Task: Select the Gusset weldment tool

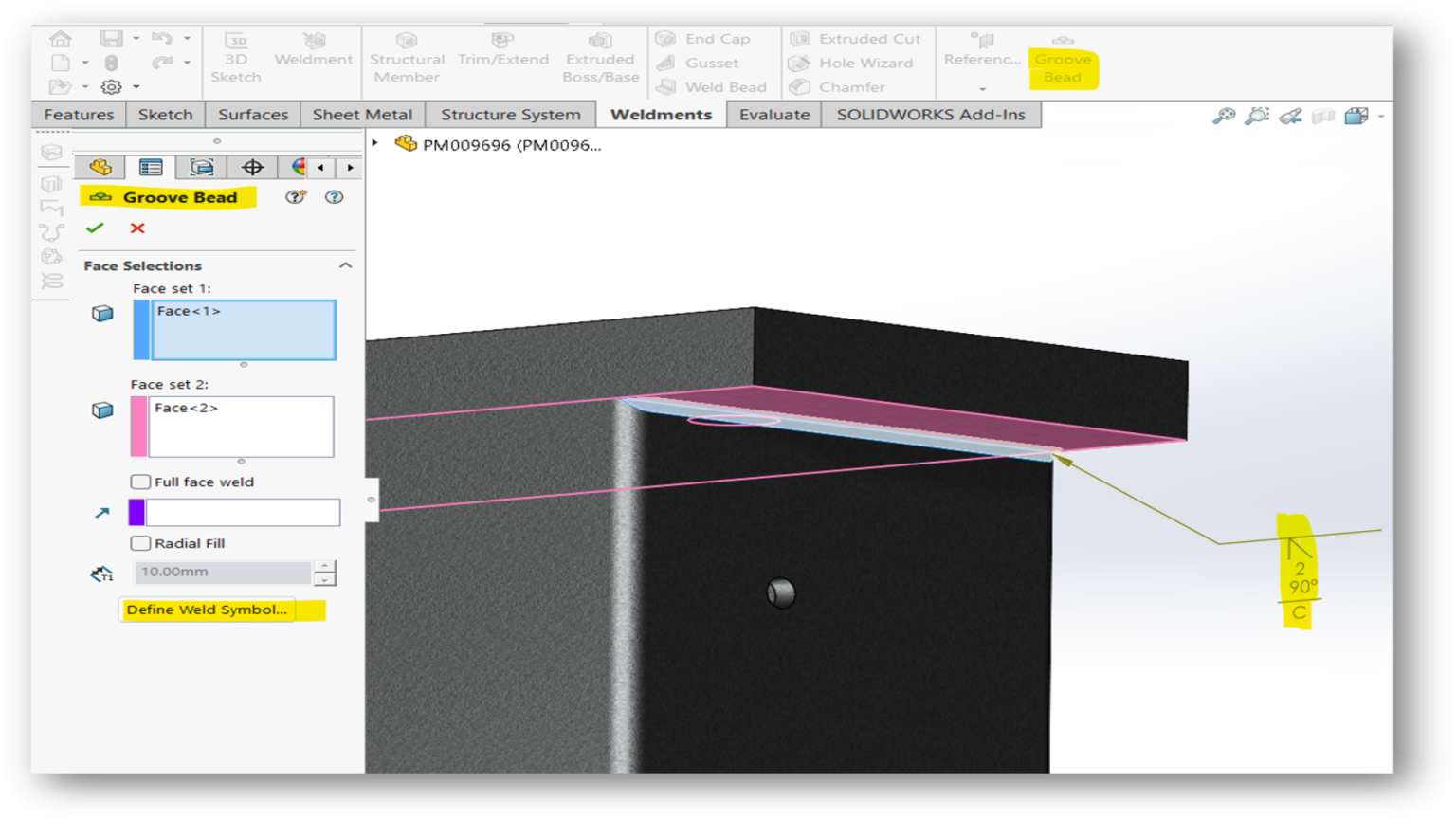Action: (712, 63)
